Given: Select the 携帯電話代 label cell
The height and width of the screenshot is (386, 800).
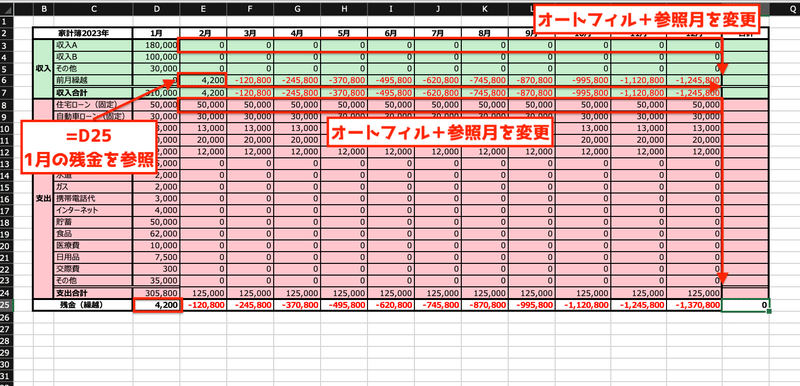Looking at the screenshot, I should click(x=93, y=198).
